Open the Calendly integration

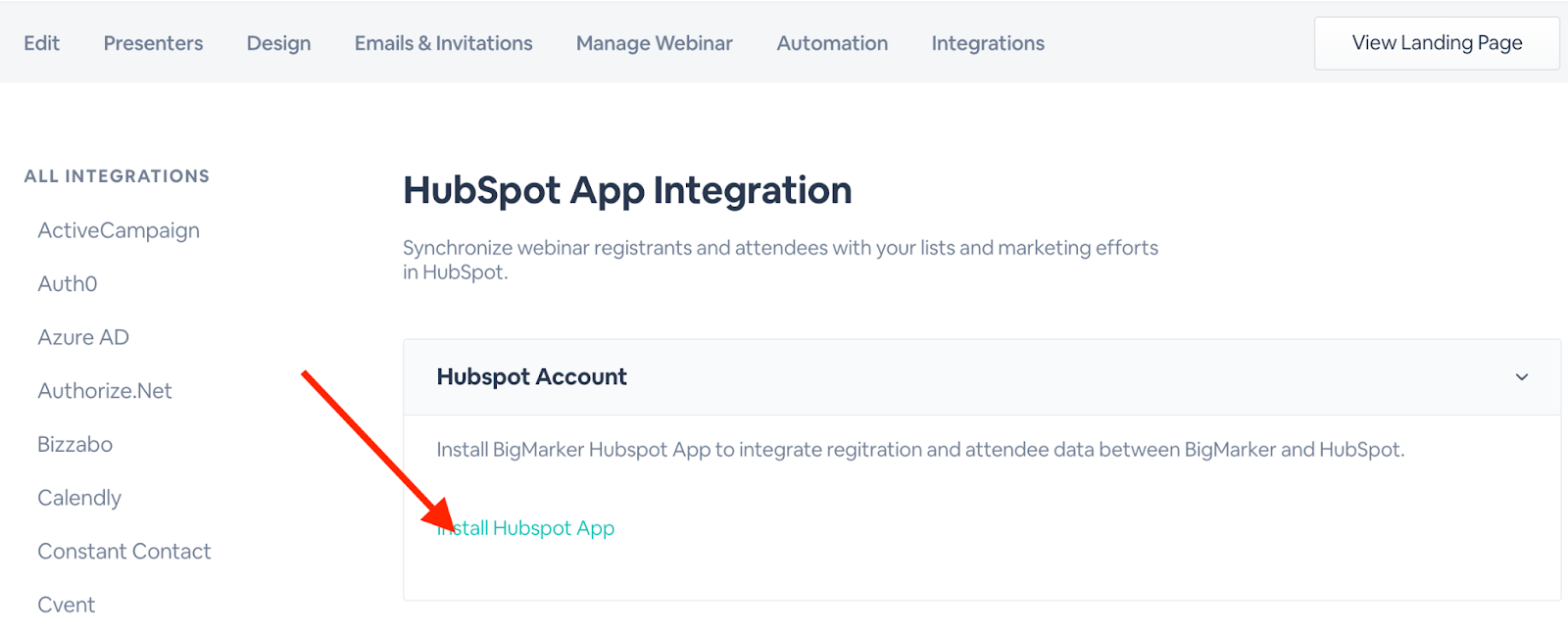click(x=79, y=498)
